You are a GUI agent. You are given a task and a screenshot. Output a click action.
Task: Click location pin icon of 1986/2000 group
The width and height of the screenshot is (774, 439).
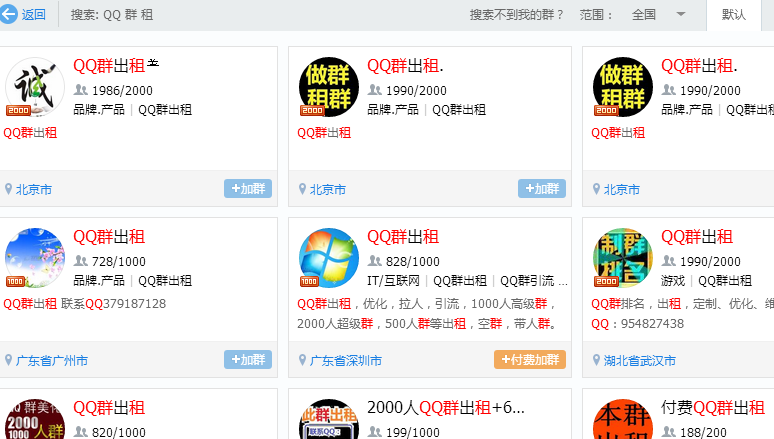click(8, 189)
